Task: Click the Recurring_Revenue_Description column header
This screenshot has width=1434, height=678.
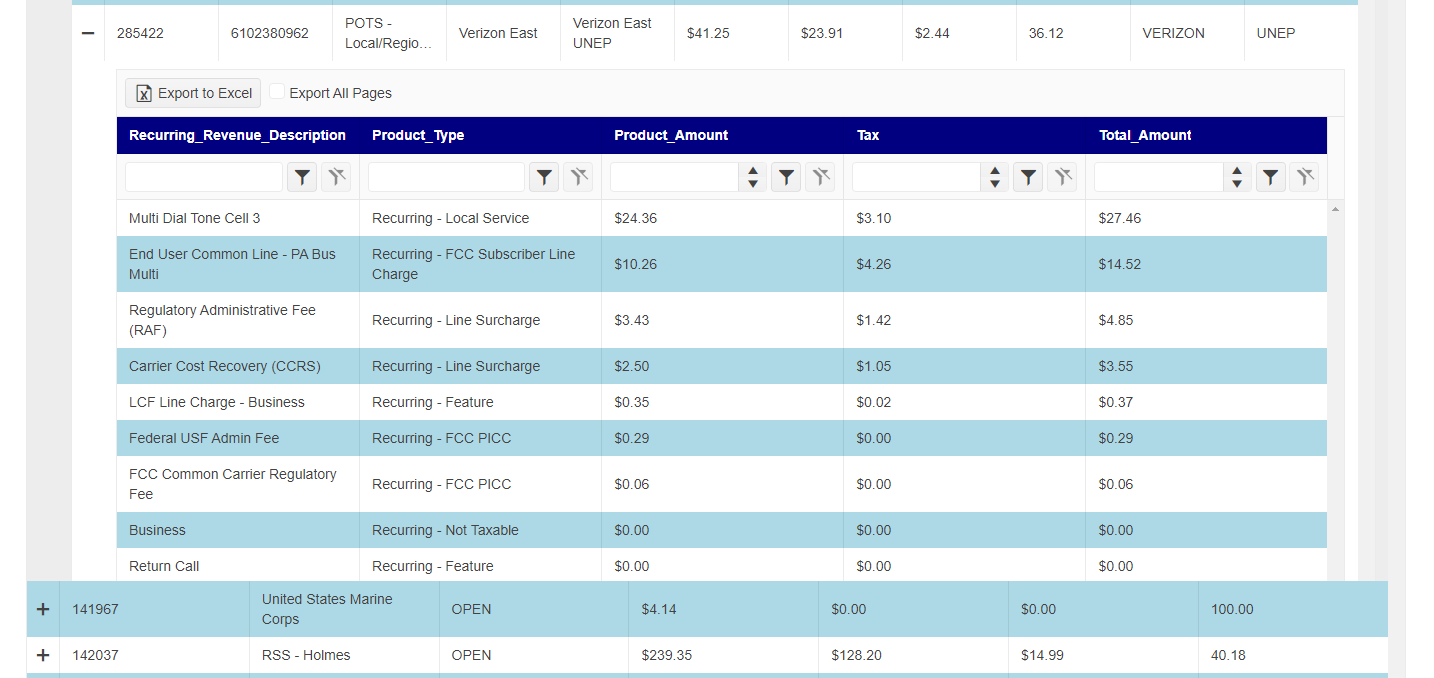Action: (237, 135)
